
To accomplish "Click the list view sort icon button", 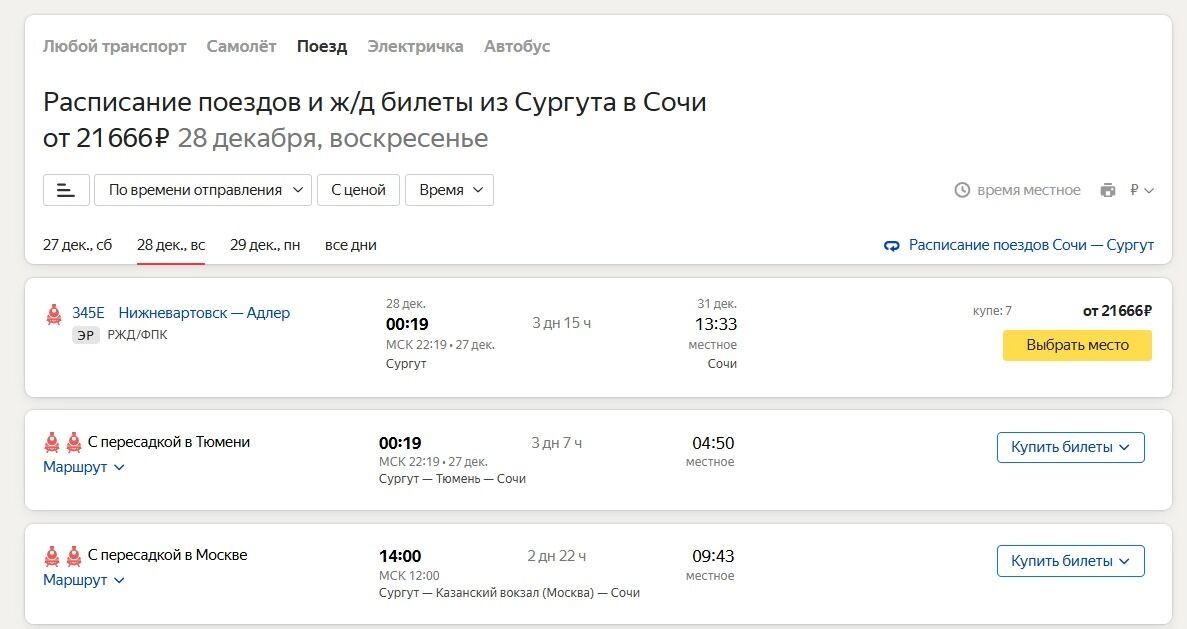I will coord(66,190).
